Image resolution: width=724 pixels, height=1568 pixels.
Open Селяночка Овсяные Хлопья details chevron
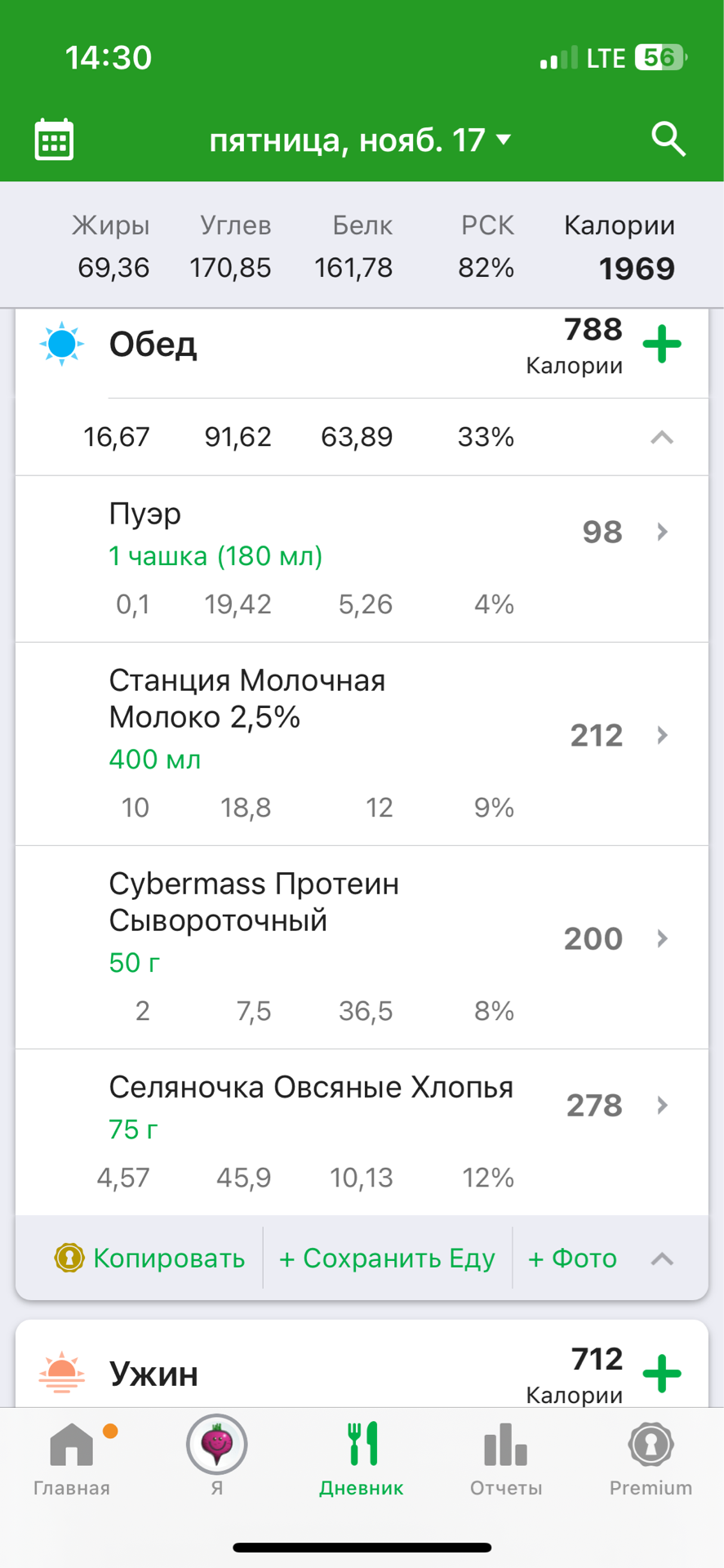pyautogui.click(x=662, y=1105)
